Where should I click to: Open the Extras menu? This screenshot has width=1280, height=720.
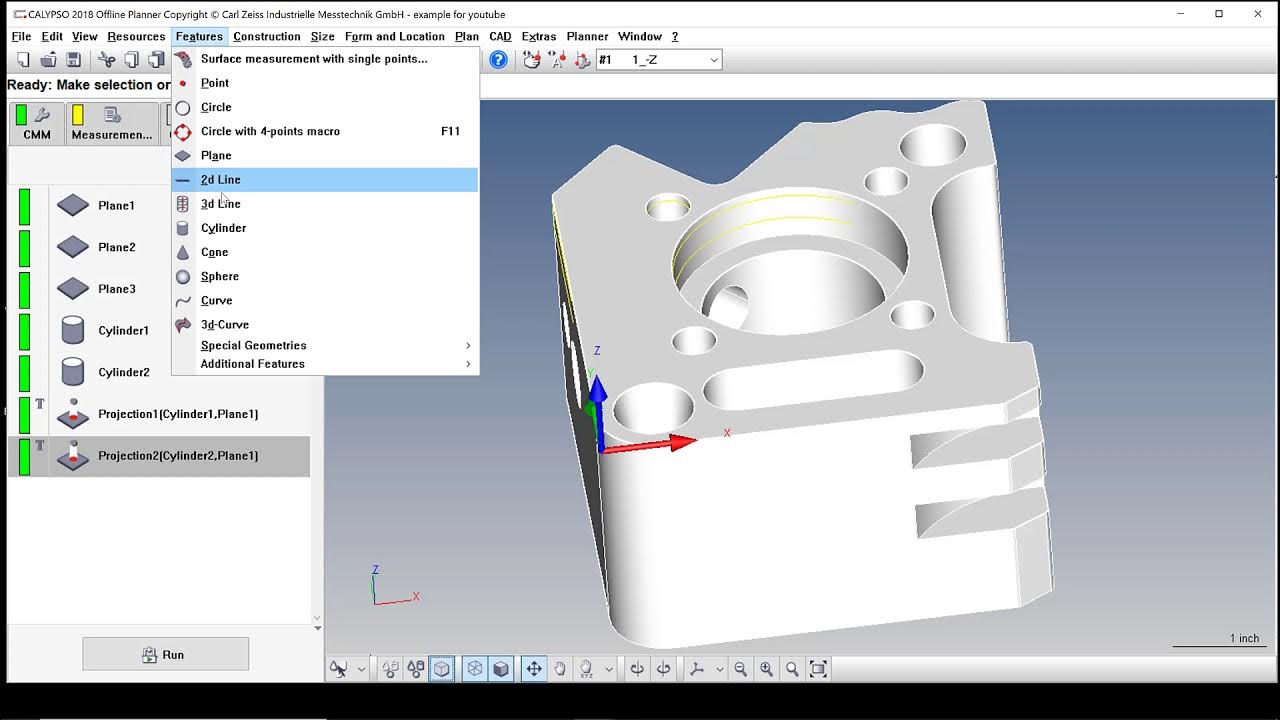(539, 36)
